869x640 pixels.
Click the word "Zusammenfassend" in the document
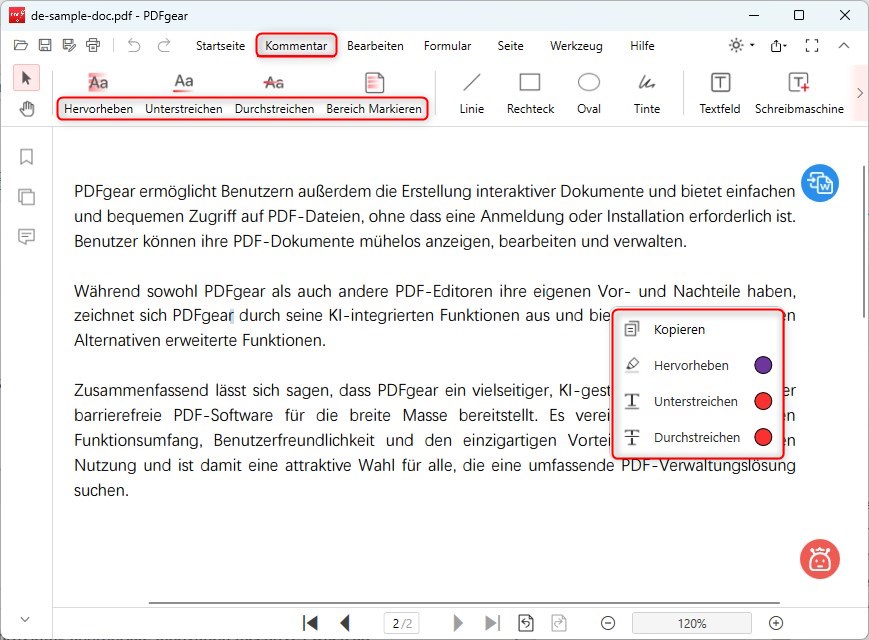[141, 391]
